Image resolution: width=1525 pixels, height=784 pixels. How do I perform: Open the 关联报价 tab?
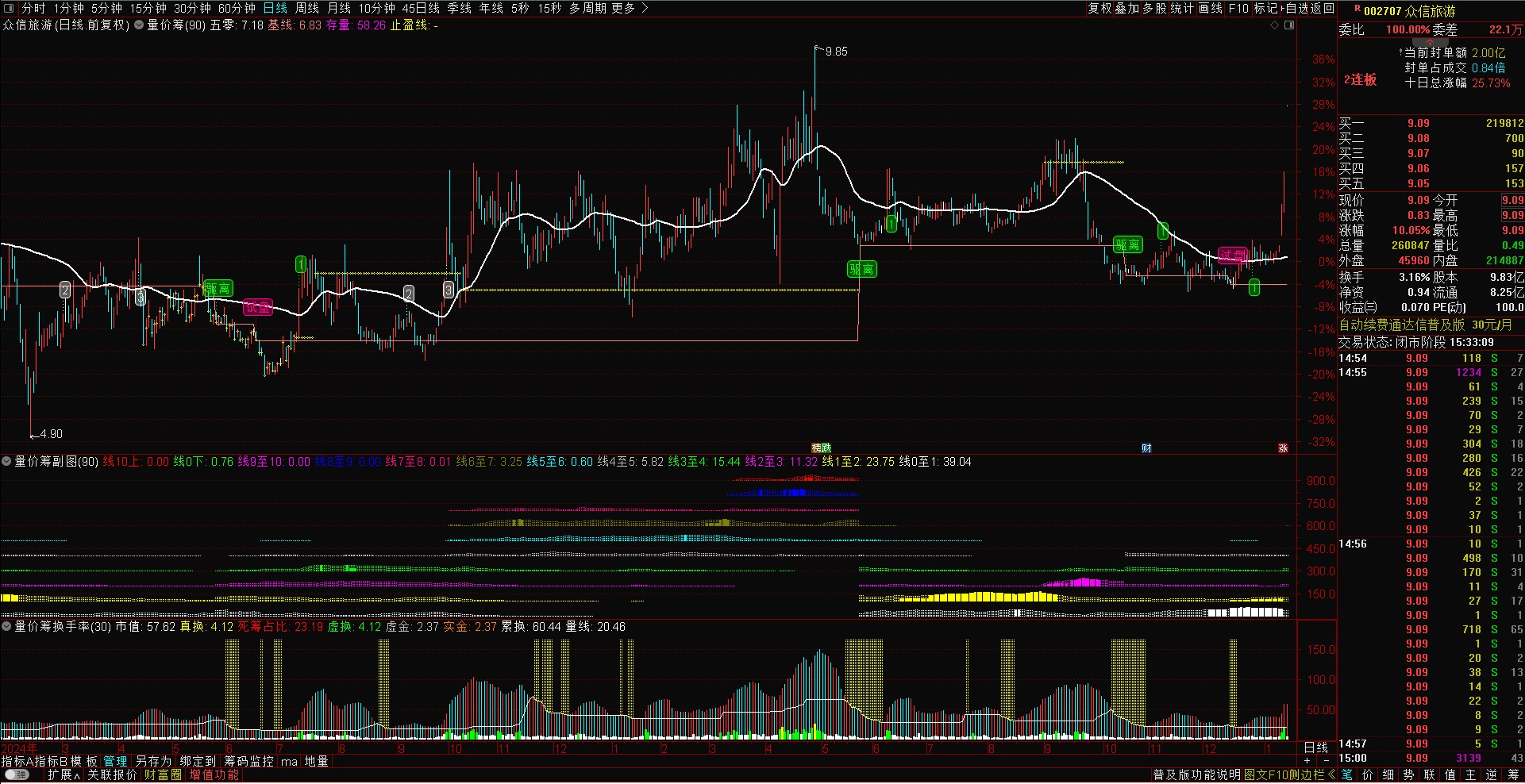point(112,775)
